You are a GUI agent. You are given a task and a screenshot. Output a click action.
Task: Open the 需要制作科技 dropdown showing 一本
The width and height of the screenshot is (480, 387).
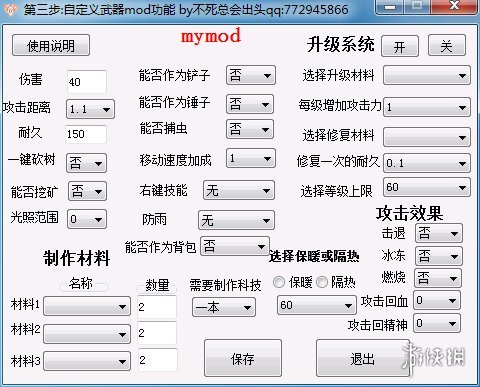pos(224,307)
